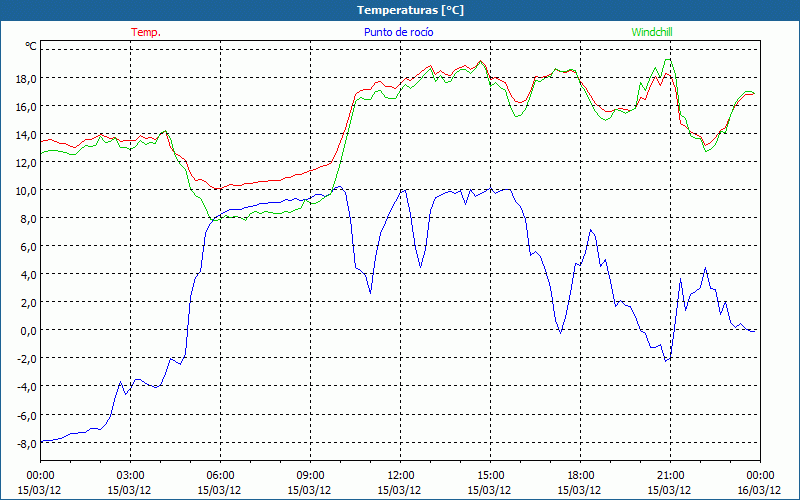This screenshot has width=800, height=500.
Task: Click the 8,0 y-axis value
Action: point(28,219)
